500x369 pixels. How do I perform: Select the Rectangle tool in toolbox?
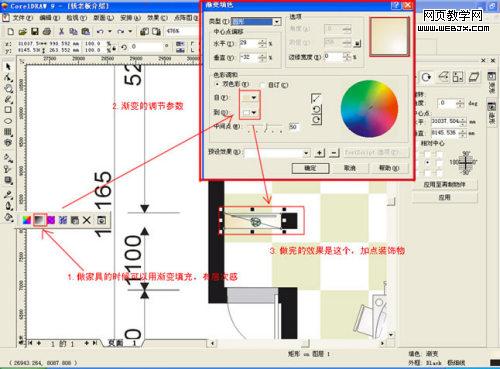point(8,110)
